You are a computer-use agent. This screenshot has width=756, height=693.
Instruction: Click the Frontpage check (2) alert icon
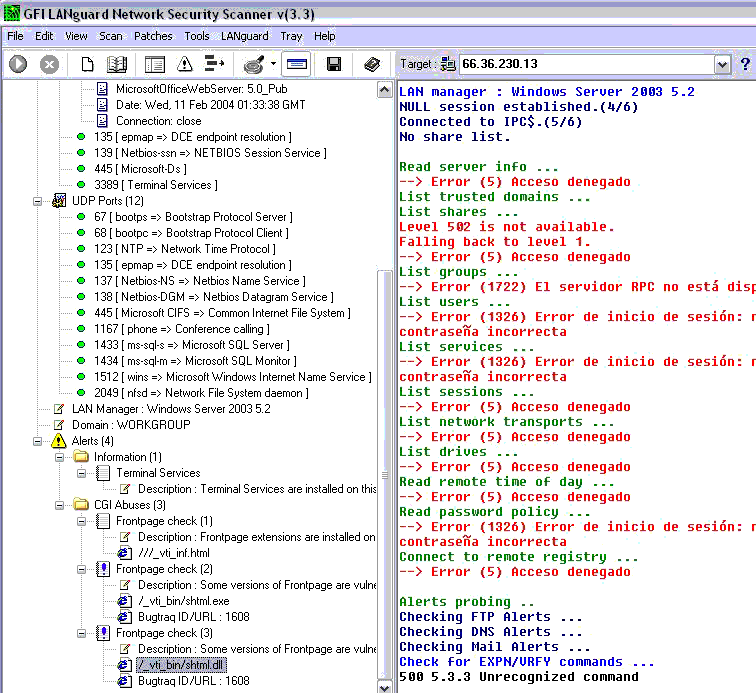[x=103, y=569]
